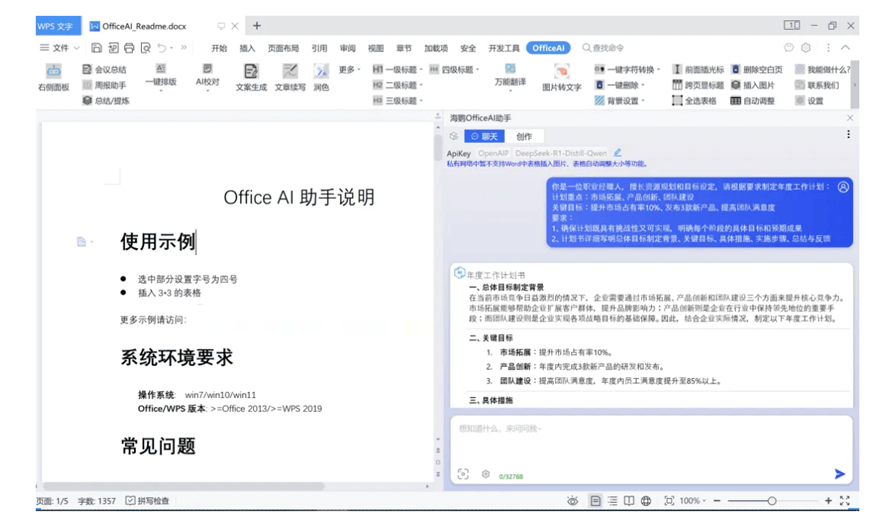Expand the 文件 menu arrow
This screenshot has height=530, width=869.
[x=76, y=48]
